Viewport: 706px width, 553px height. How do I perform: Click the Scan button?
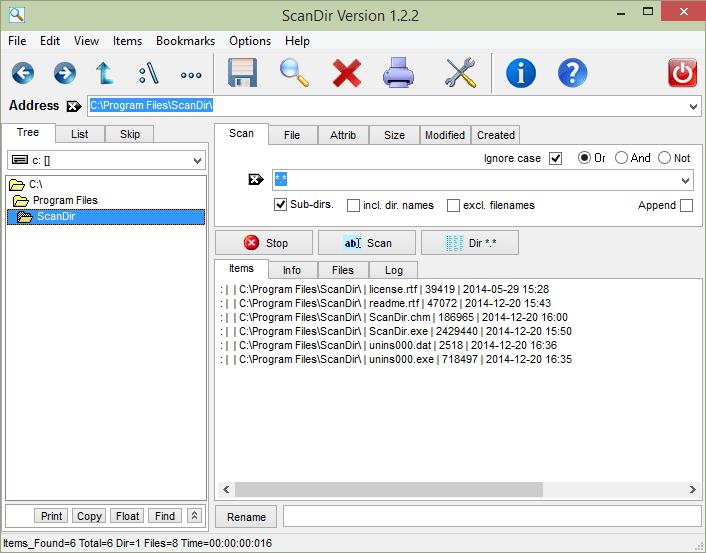[x=367, y=243]
